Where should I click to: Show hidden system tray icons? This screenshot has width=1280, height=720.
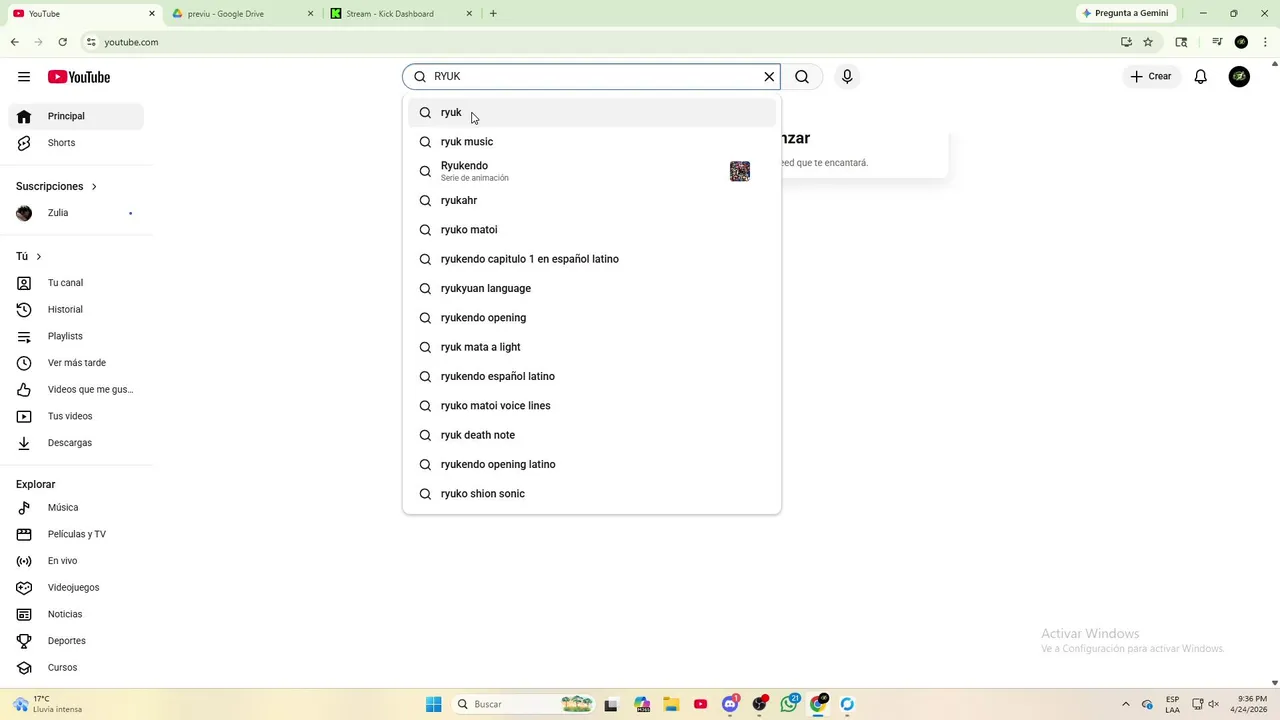click(x=1126, y=704)
